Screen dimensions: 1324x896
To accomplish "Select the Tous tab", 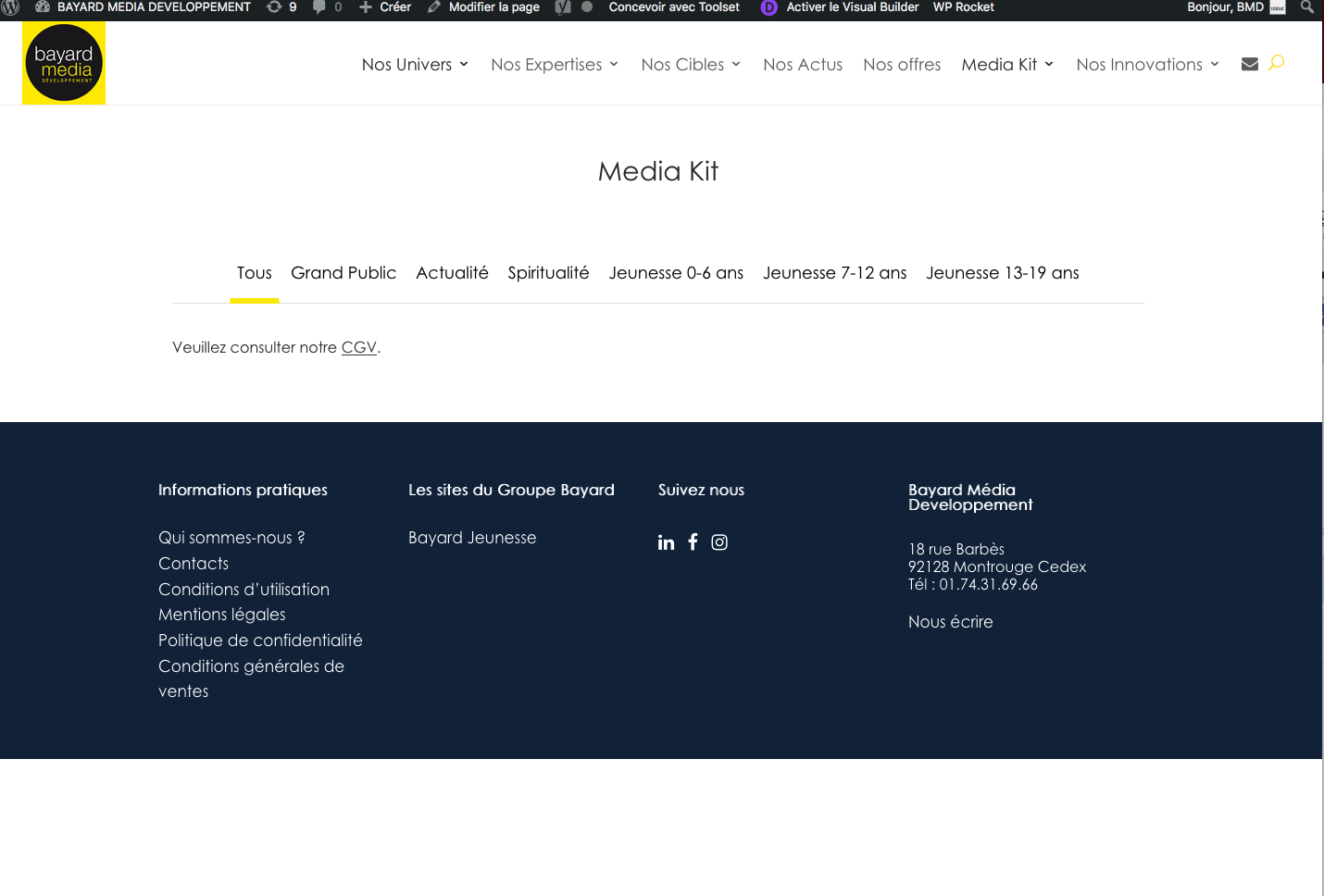I will 255,273.
